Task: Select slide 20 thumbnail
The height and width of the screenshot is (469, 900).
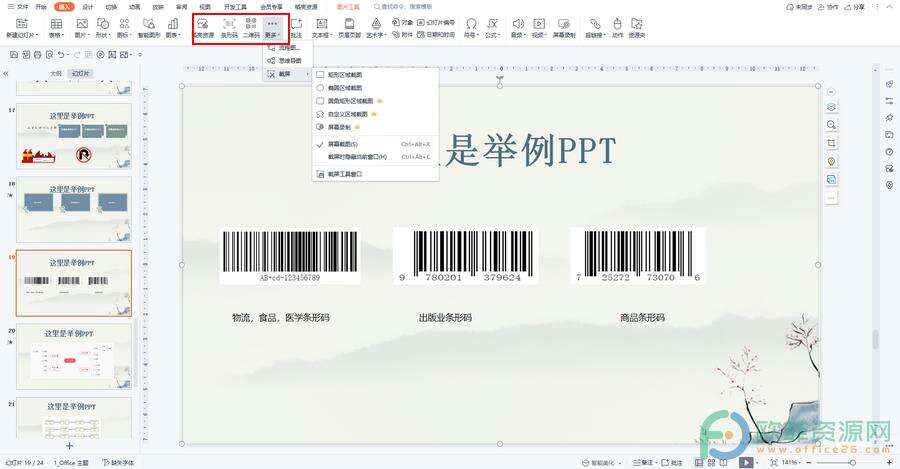Action: pyautogui.click(x=73, y=356)
